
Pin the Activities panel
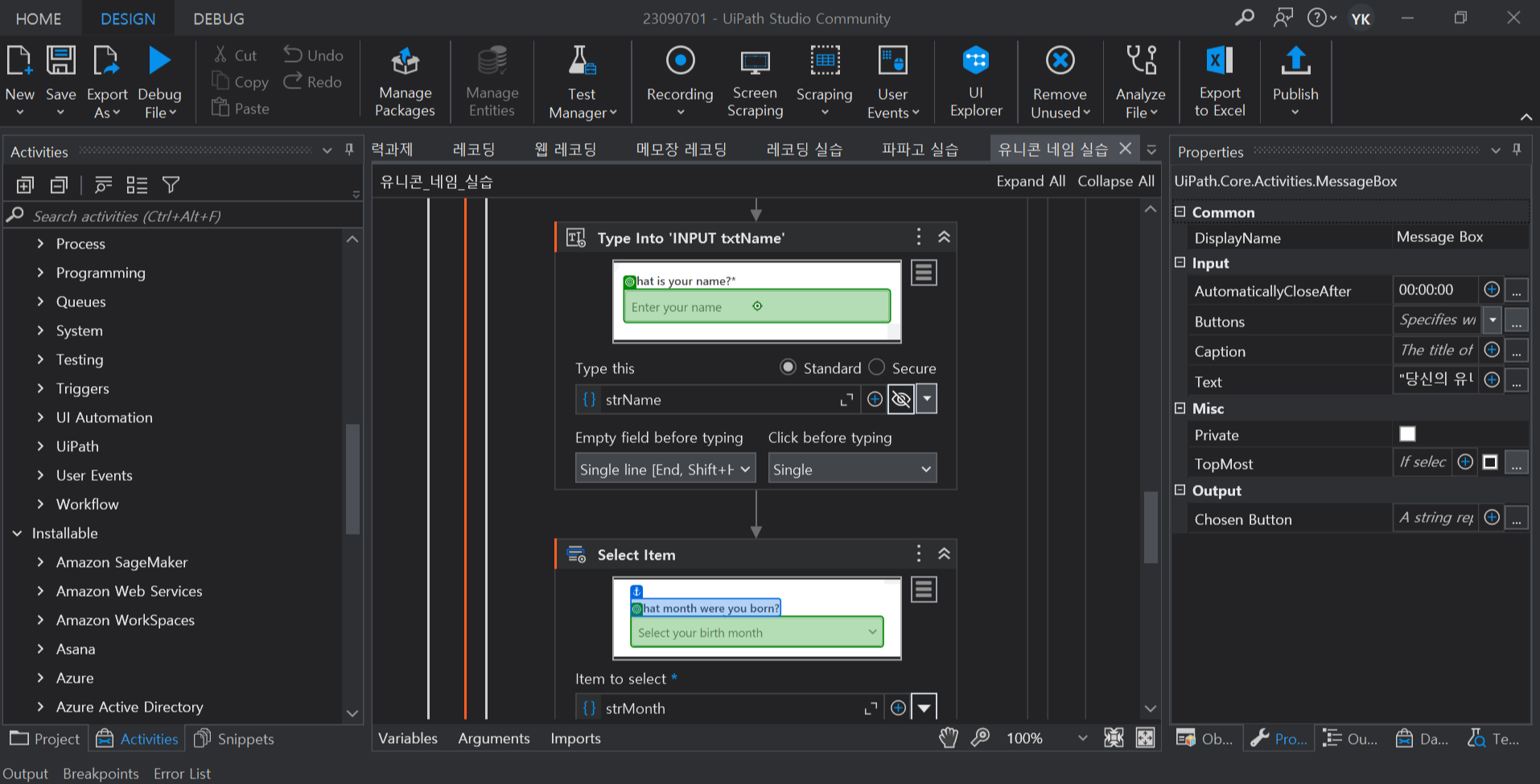coord(349,150)
